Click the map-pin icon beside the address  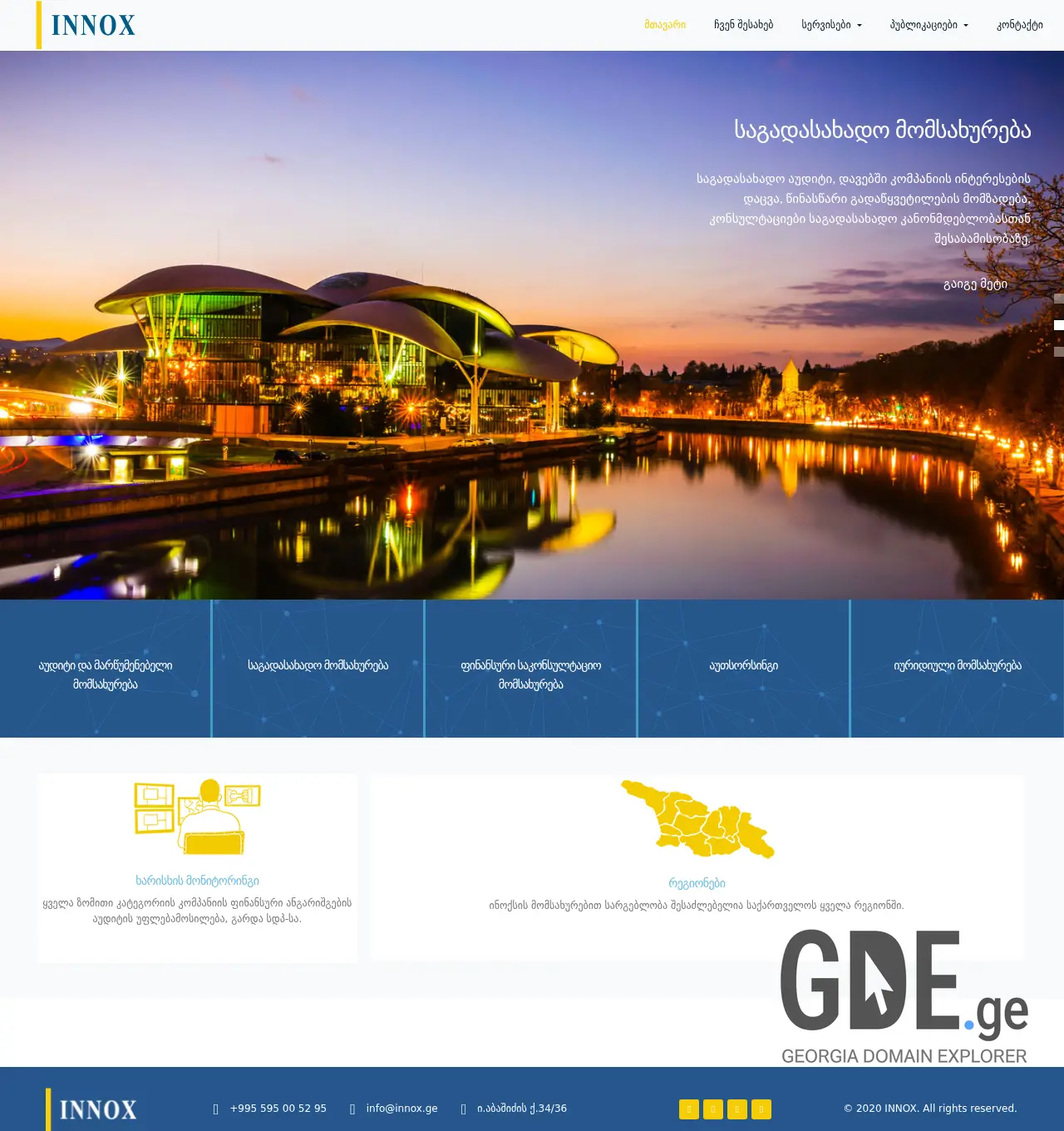462,1108
